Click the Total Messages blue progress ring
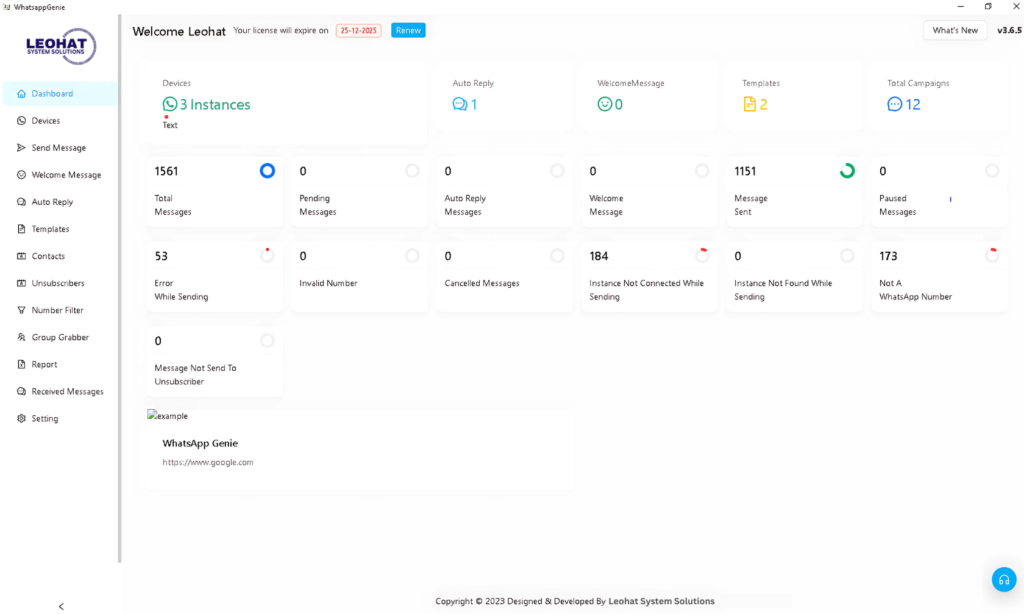The image size is (1024, 614). pyautogui.click(x=267, y=170)
